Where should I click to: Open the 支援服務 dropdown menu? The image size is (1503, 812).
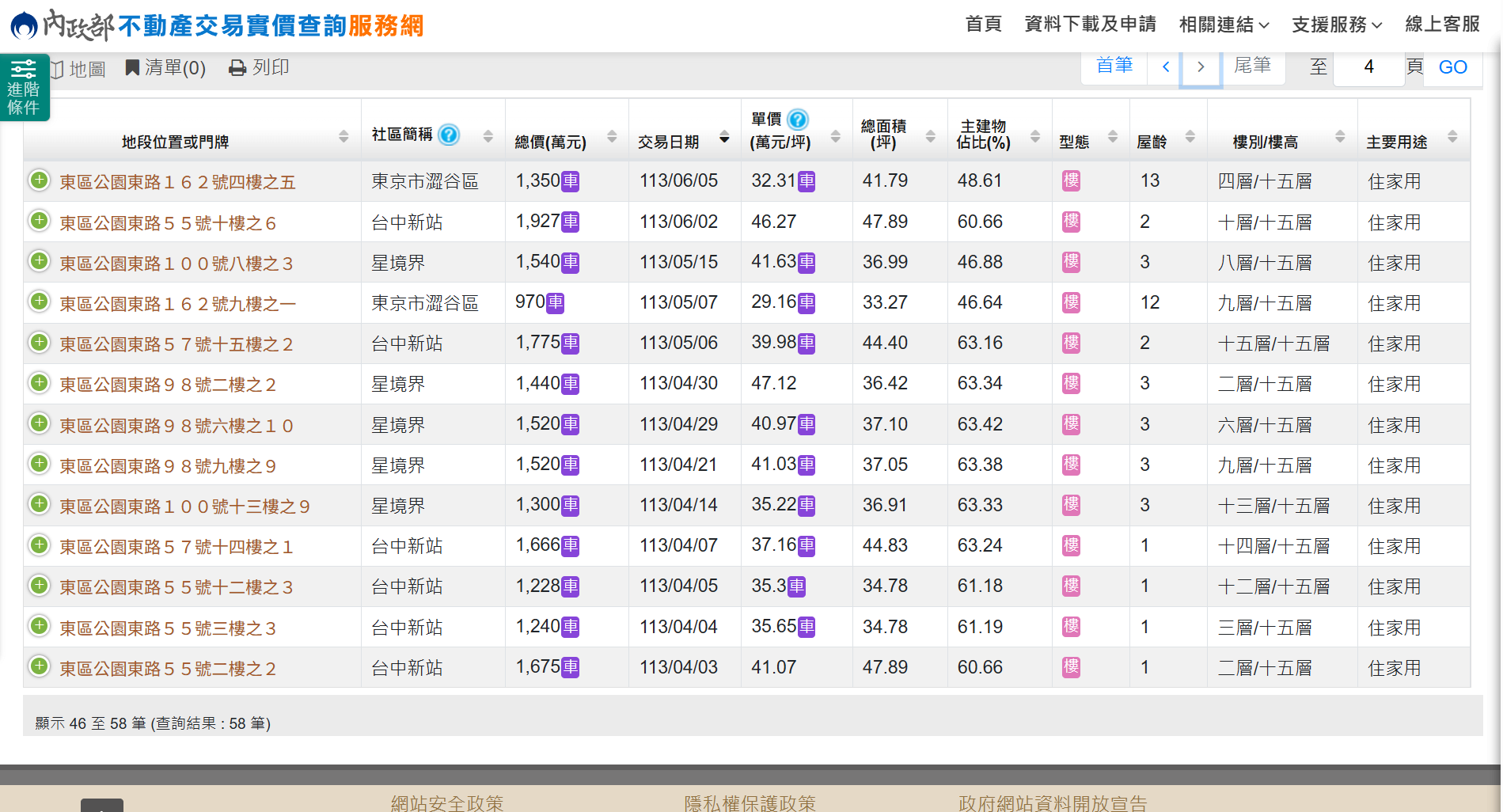point(1337,25)
